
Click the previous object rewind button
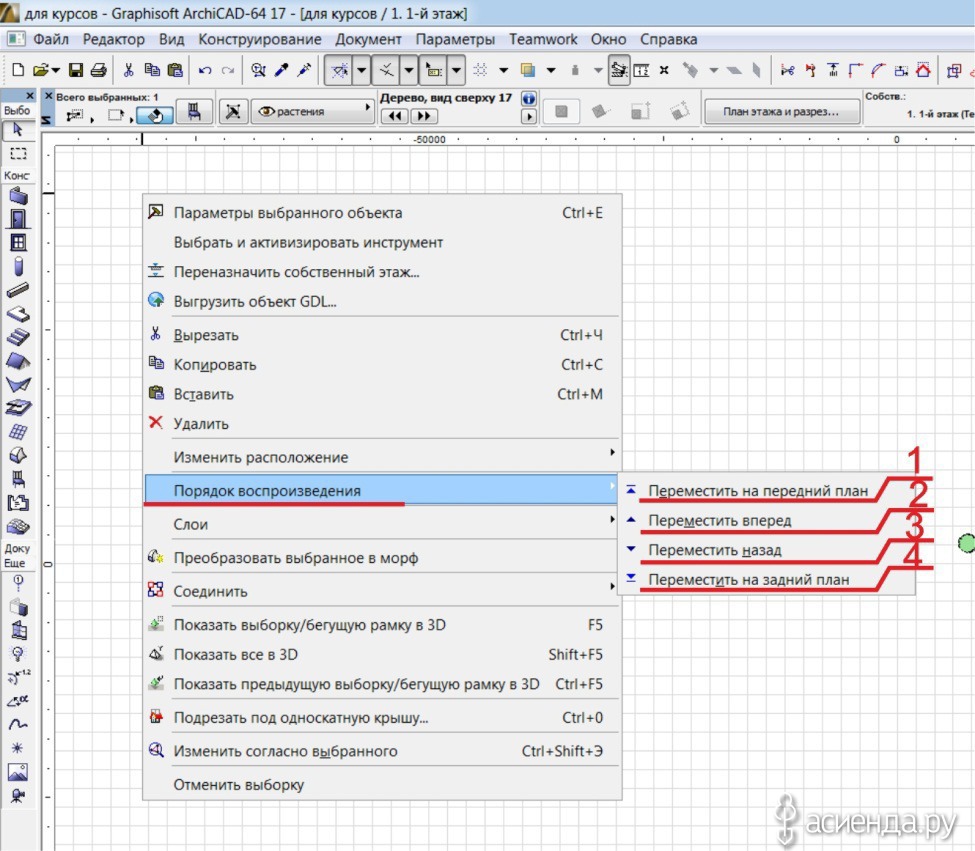395,116
